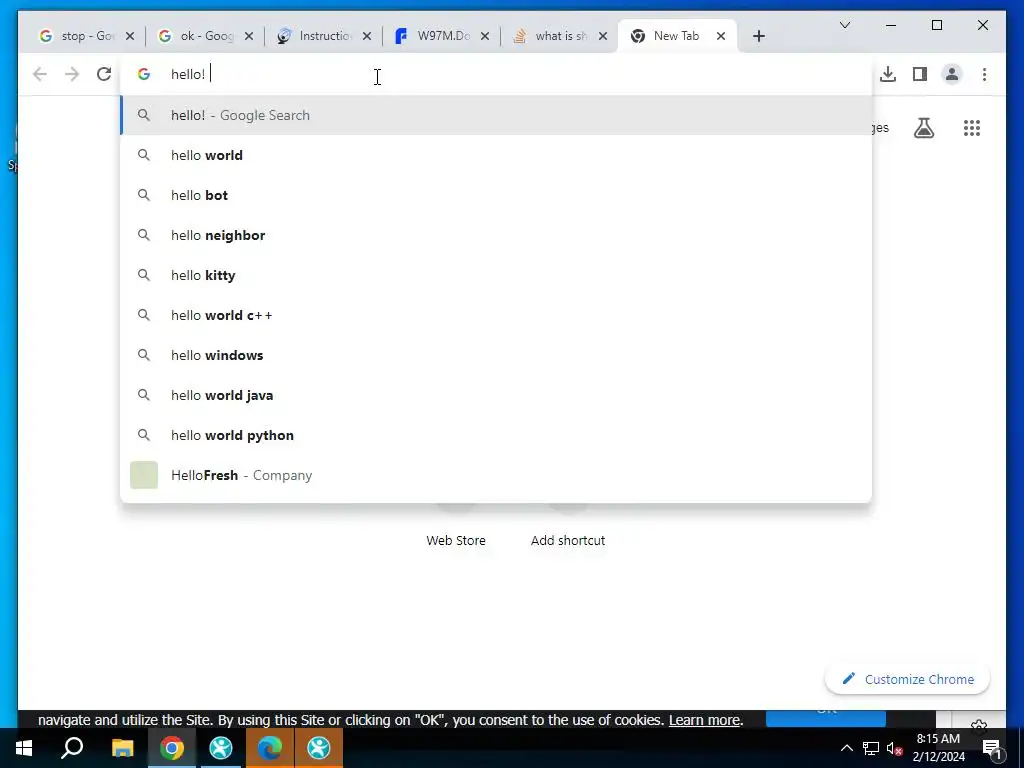
Task: Expand the tab search chevron
Action: tap(844, 25)
